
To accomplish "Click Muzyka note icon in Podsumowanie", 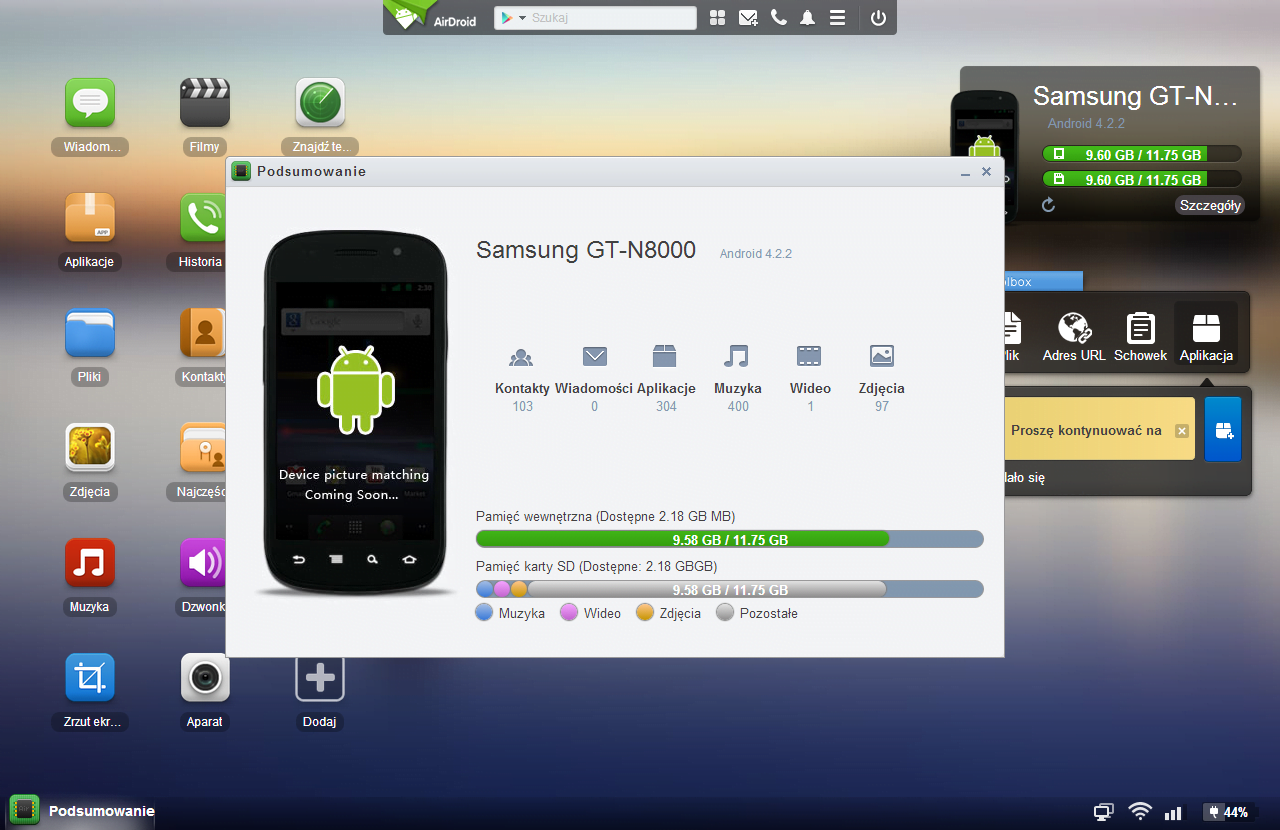I will pos(737,356).
